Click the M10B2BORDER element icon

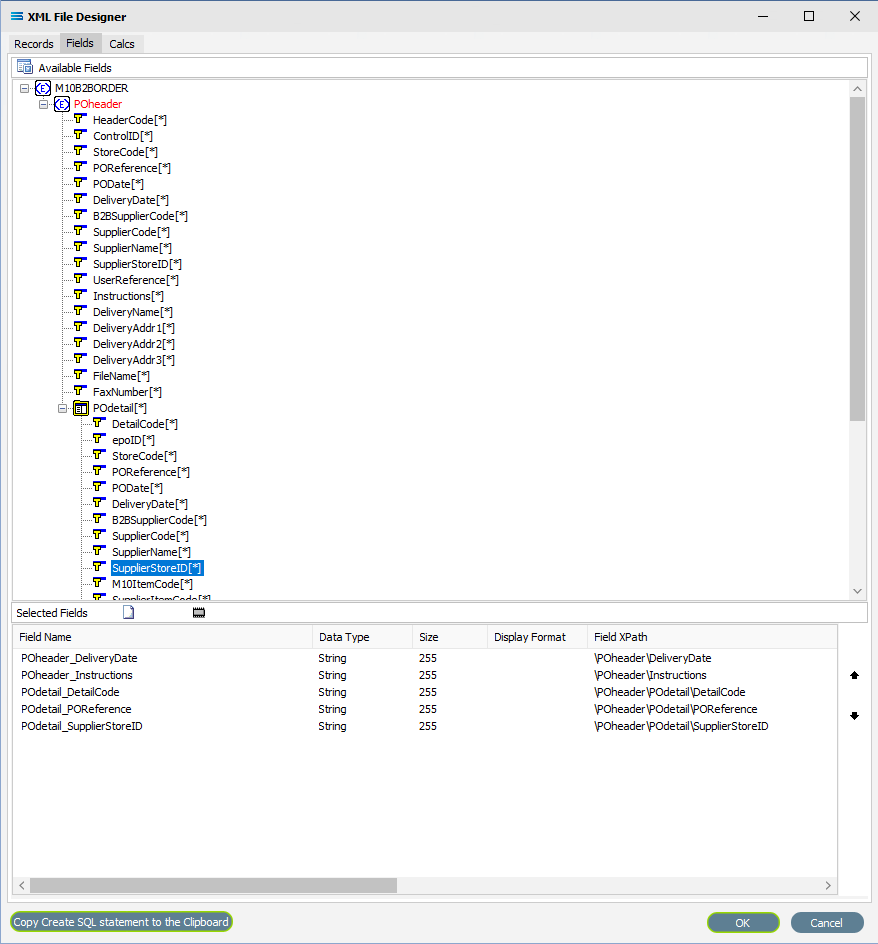(43, 88)
